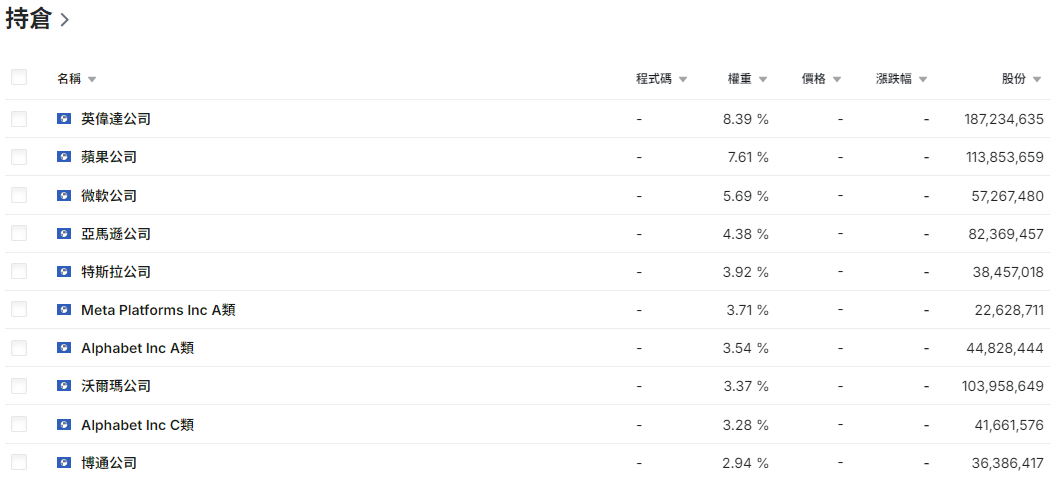
Task: Click the icon beside Meta Platforms Inc A類
Action: (64, 310)
